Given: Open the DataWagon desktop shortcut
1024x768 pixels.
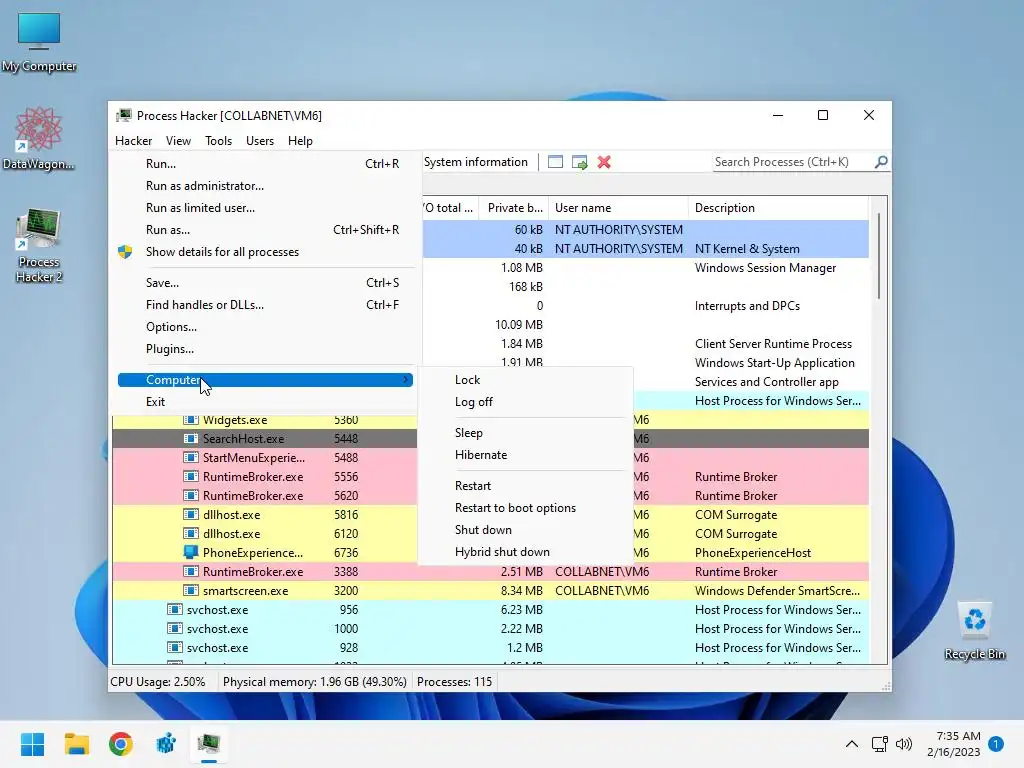Looking at the screenshot, I should pyautogui.click(x=39, y=138).
